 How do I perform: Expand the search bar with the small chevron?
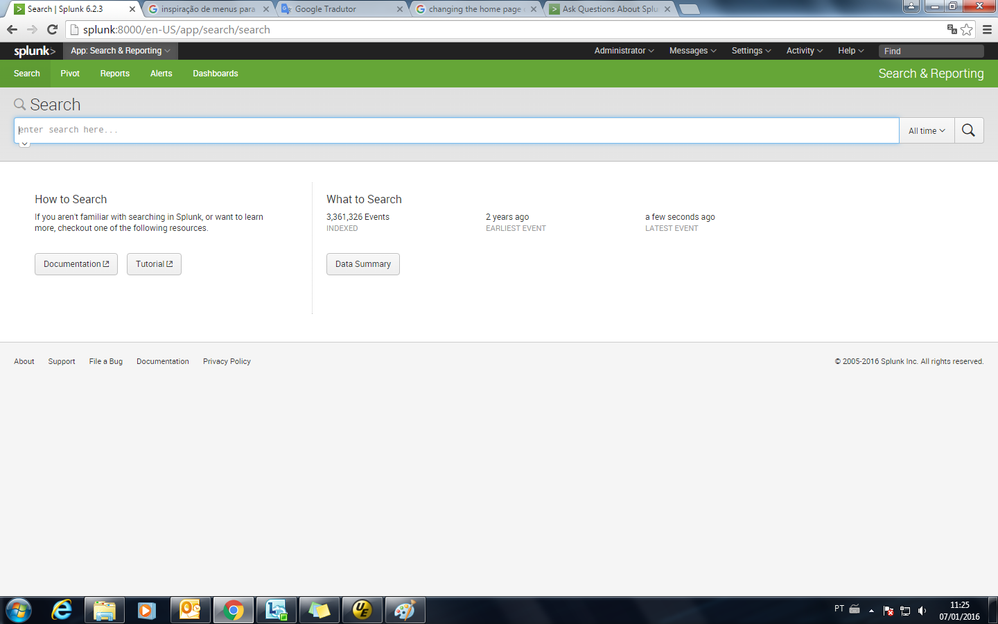click(x=25, y=144)
